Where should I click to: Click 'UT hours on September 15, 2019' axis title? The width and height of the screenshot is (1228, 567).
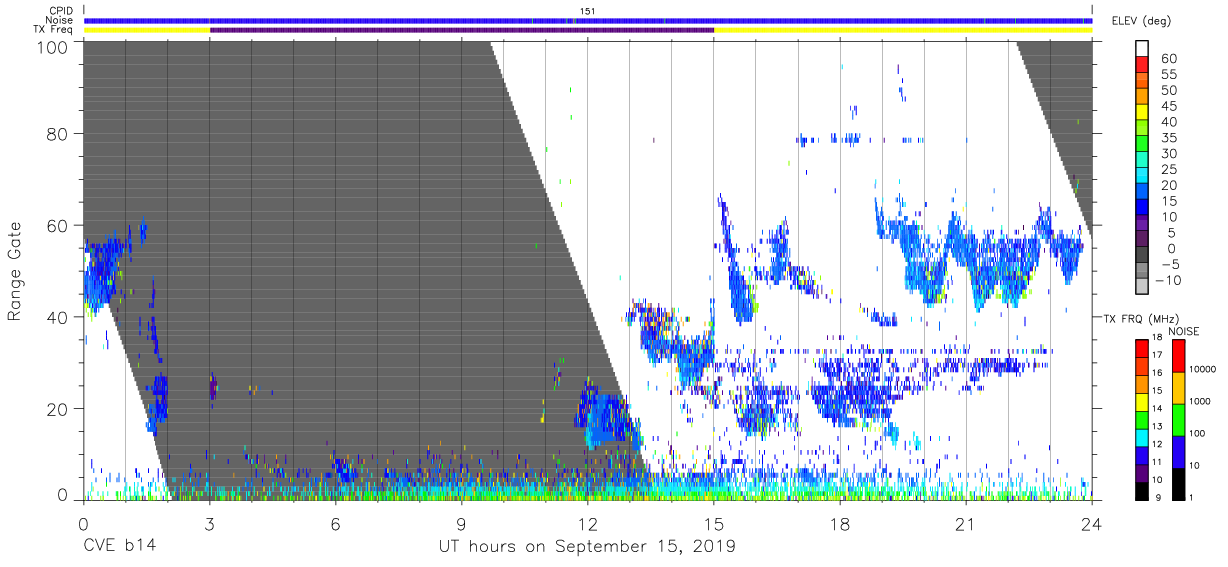(587, 547)
